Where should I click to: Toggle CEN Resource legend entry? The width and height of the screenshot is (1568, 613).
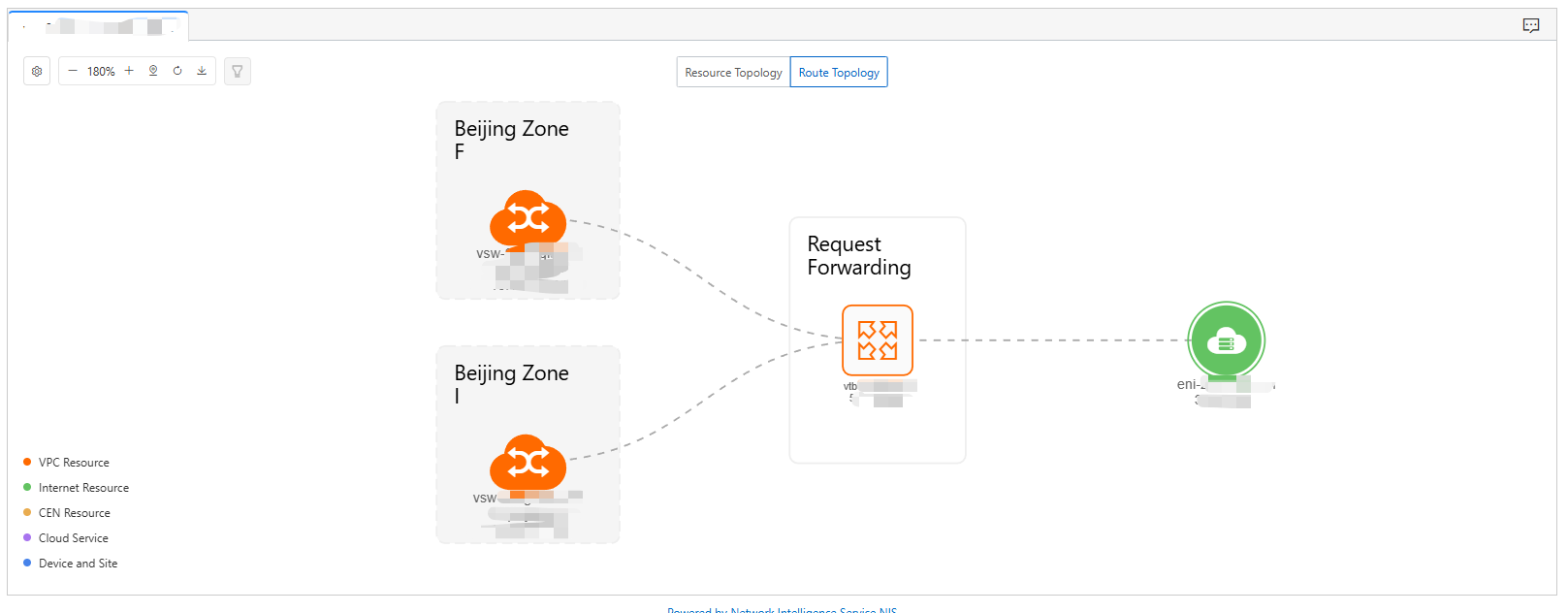click(67, 513)
